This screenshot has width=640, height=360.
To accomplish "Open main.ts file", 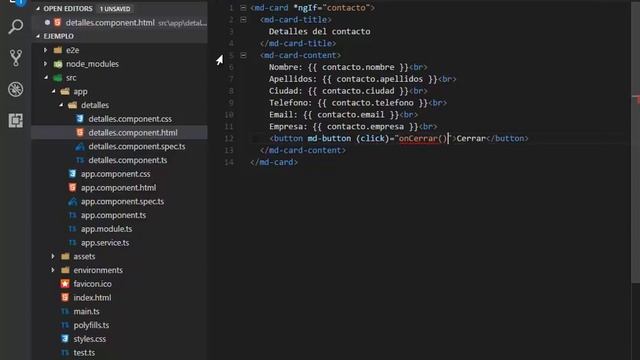I will coord(86,311).
